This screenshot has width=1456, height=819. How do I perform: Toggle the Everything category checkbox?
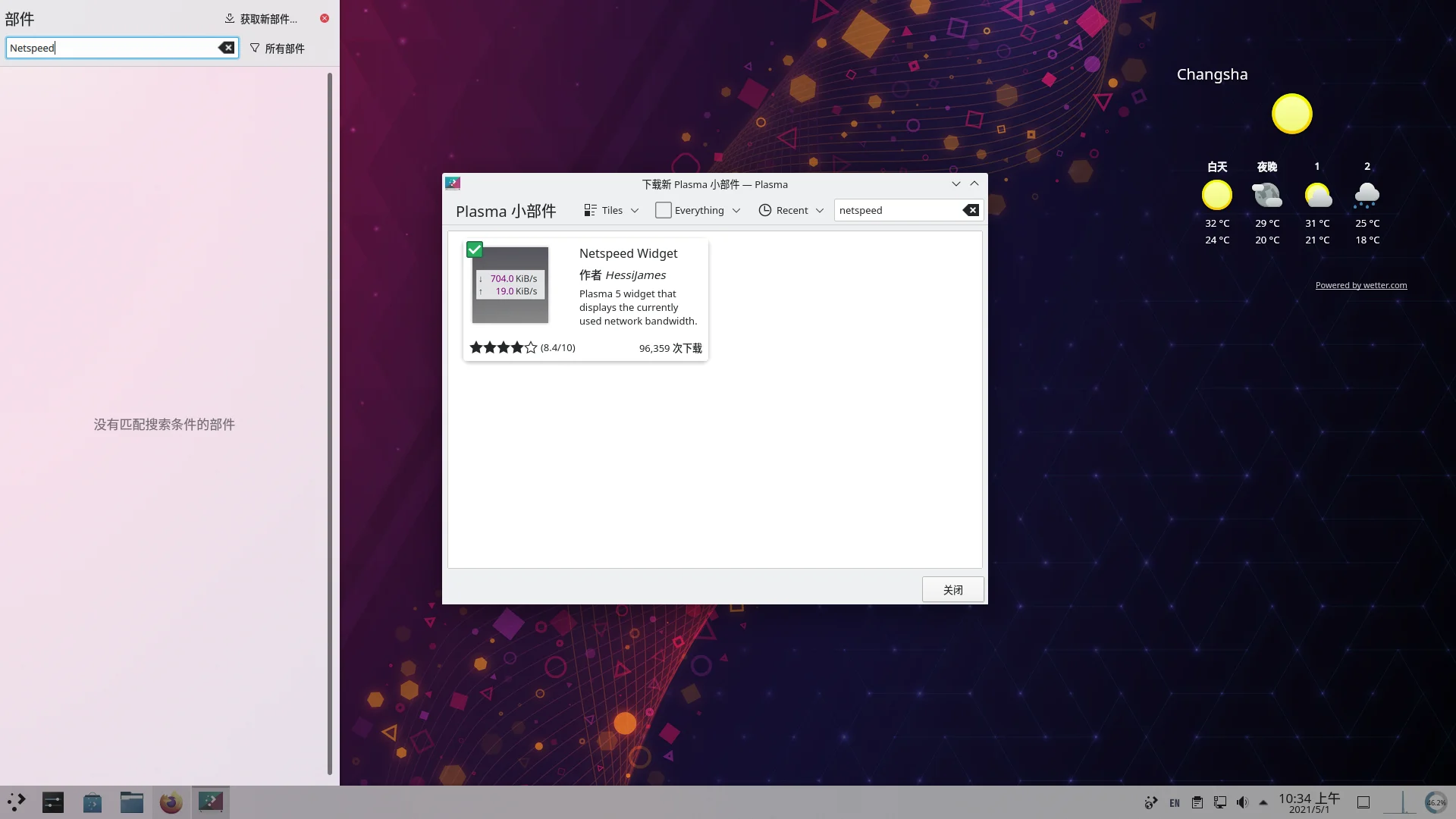[x=663, y=210]
